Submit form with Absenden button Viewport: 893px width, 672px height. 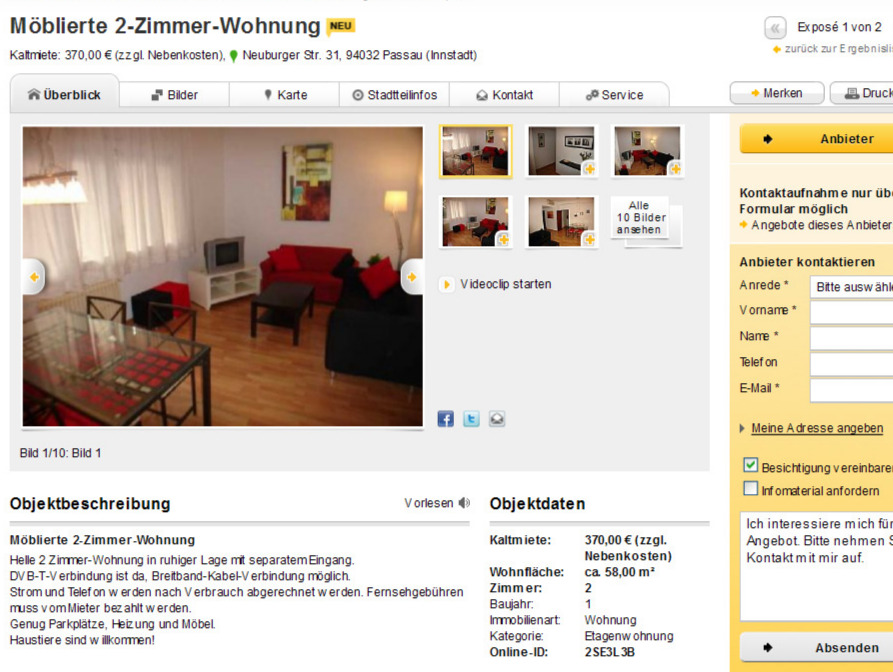pos(817,648)
